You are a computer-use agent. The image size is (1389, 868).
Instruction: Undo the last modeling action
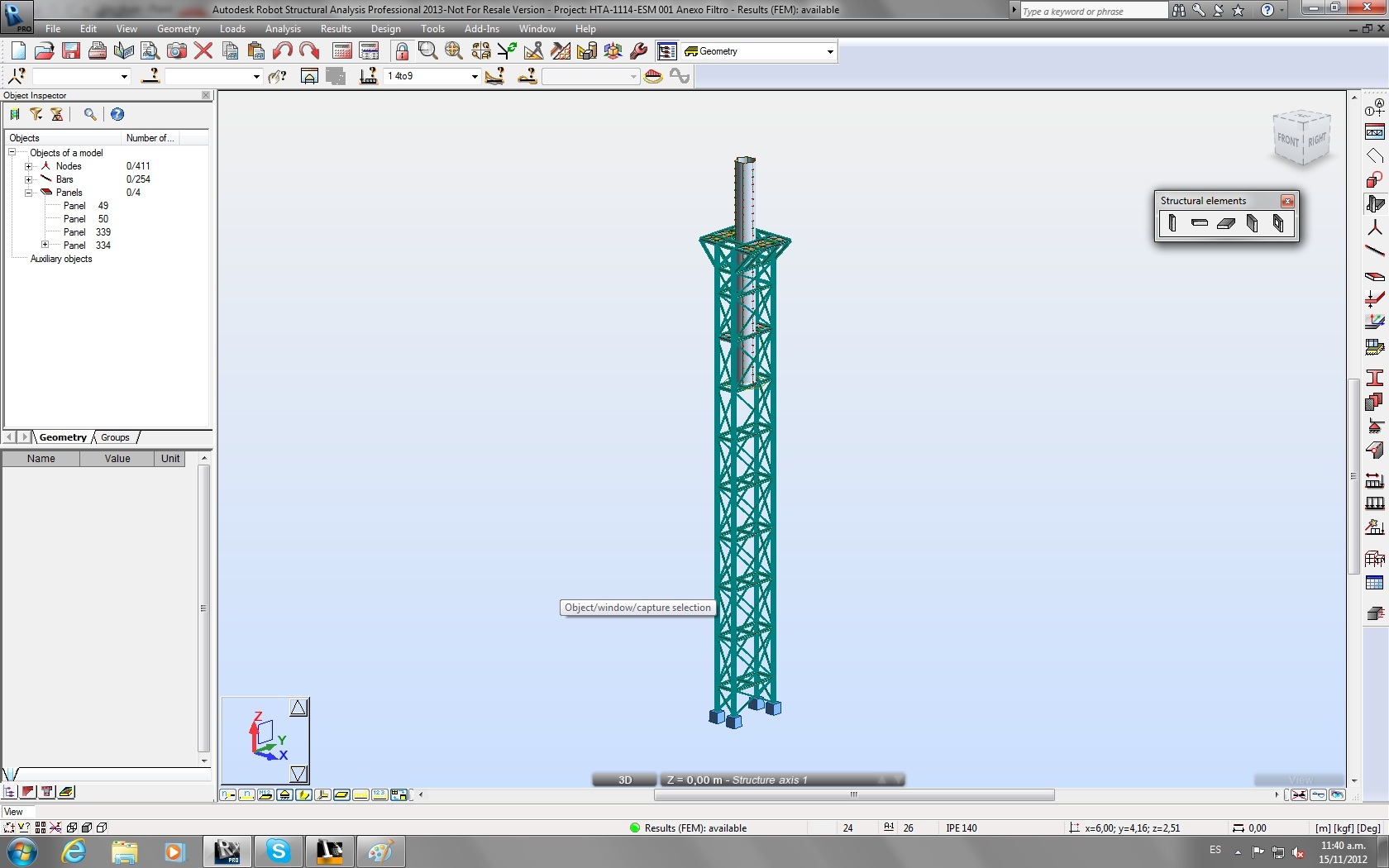(x=282, y=50)
